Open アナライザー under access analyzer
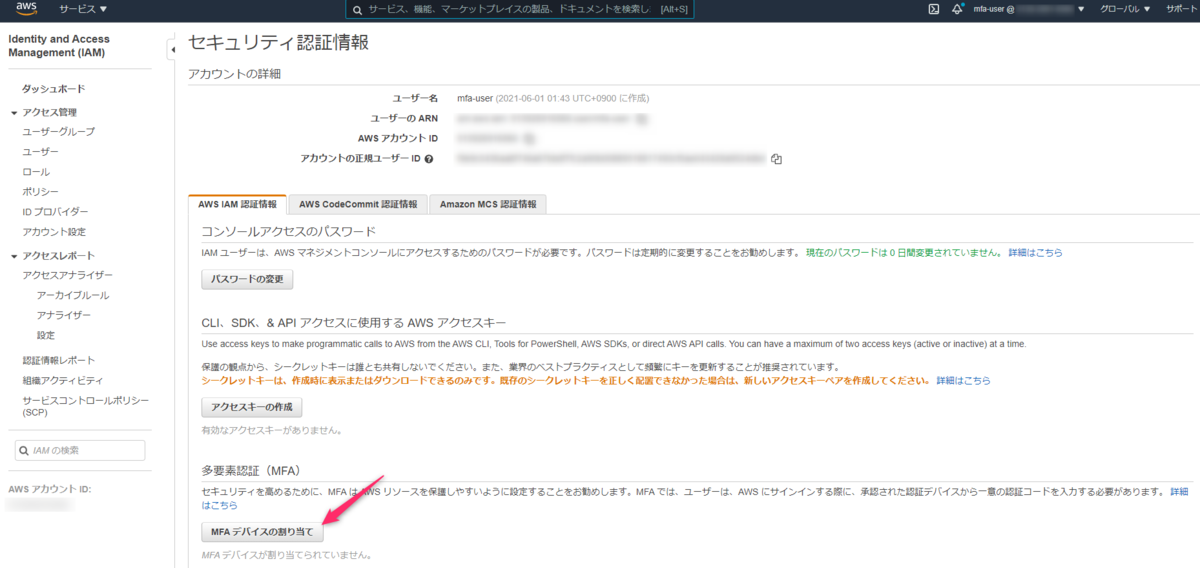Viewport: 1200px width, 568px height. (64, 315)
